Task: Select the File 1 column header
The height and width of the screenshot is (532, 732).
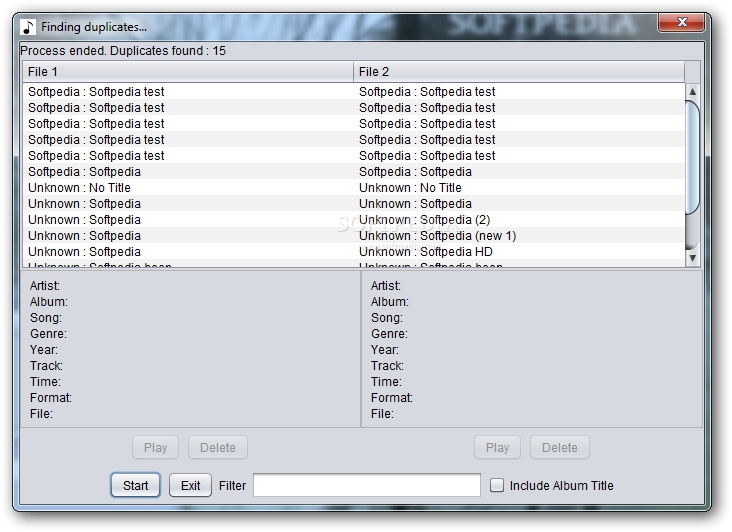Action: coord(188,72)
